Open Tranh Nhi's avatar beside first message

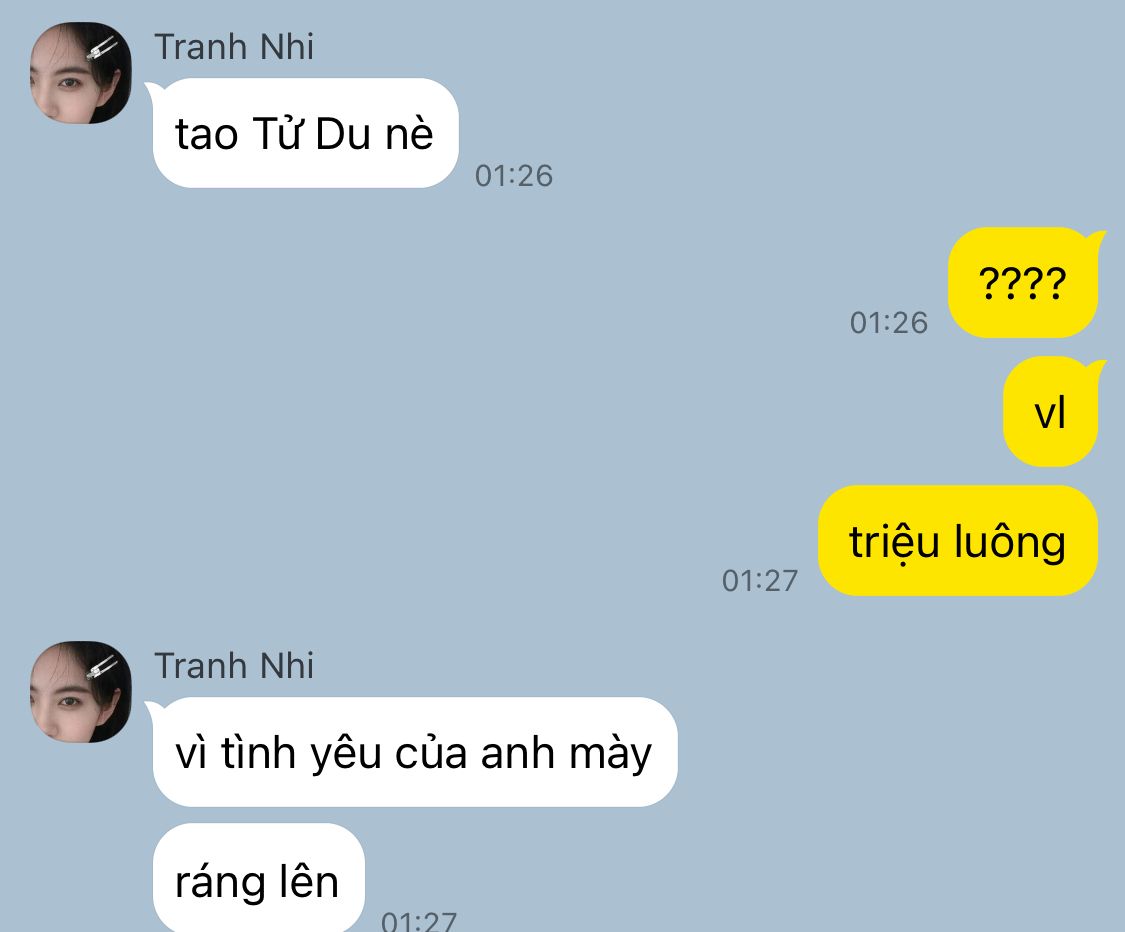pos(80,72)
